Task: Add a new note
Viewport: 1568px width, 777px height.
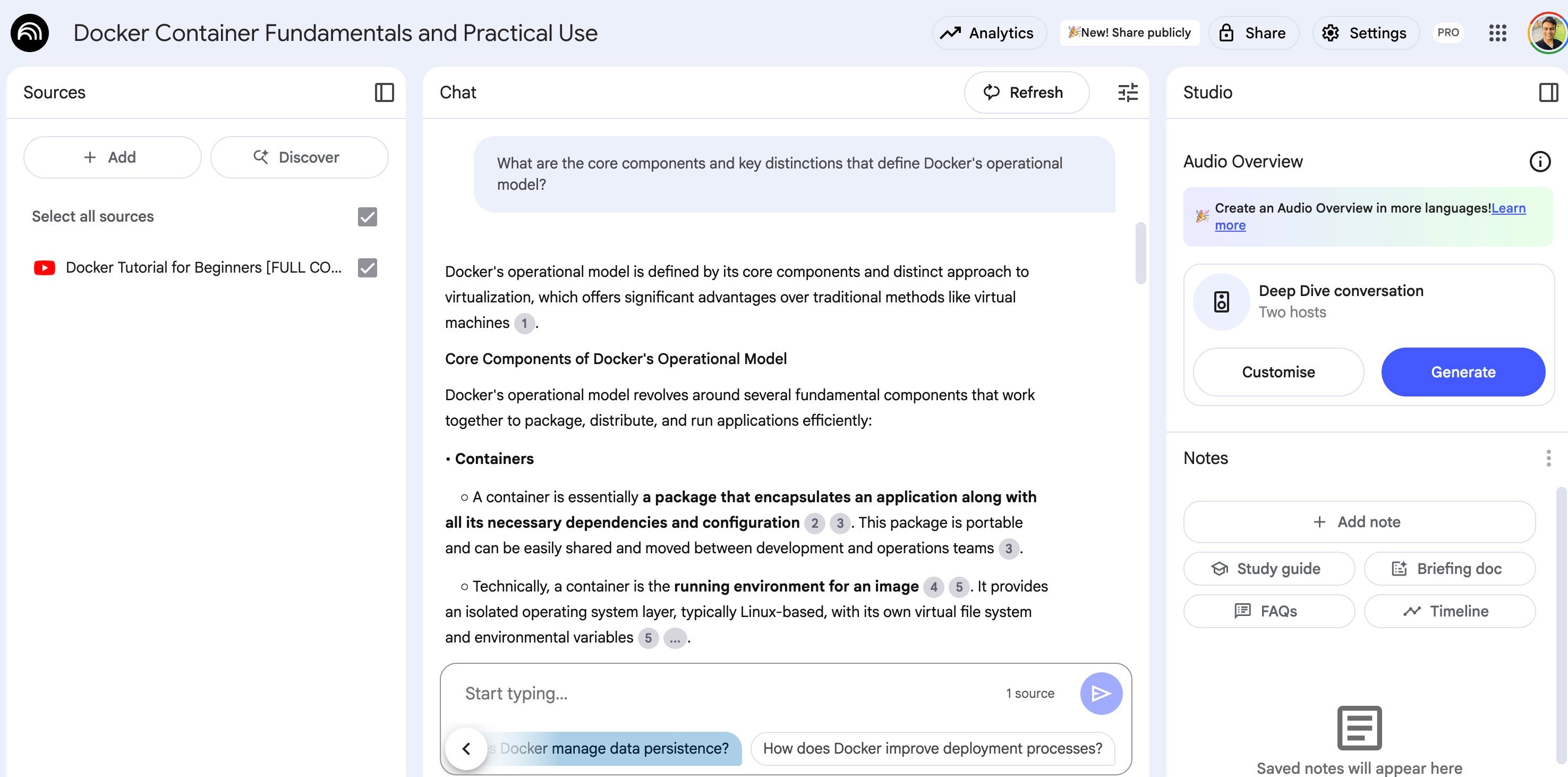Action: coord(1359,522)
